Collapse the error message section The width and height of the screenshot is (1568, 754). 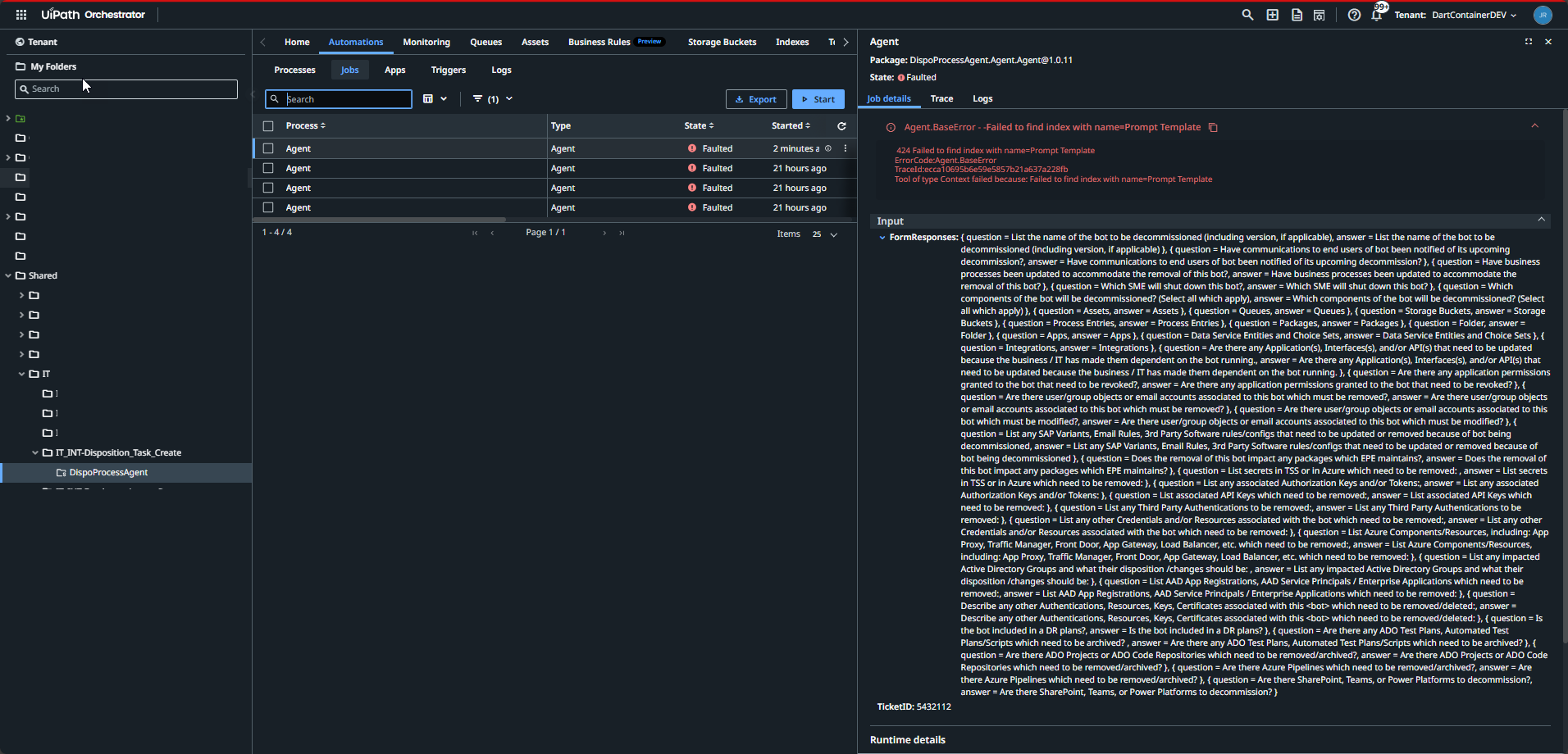(x=1535, y=126)
